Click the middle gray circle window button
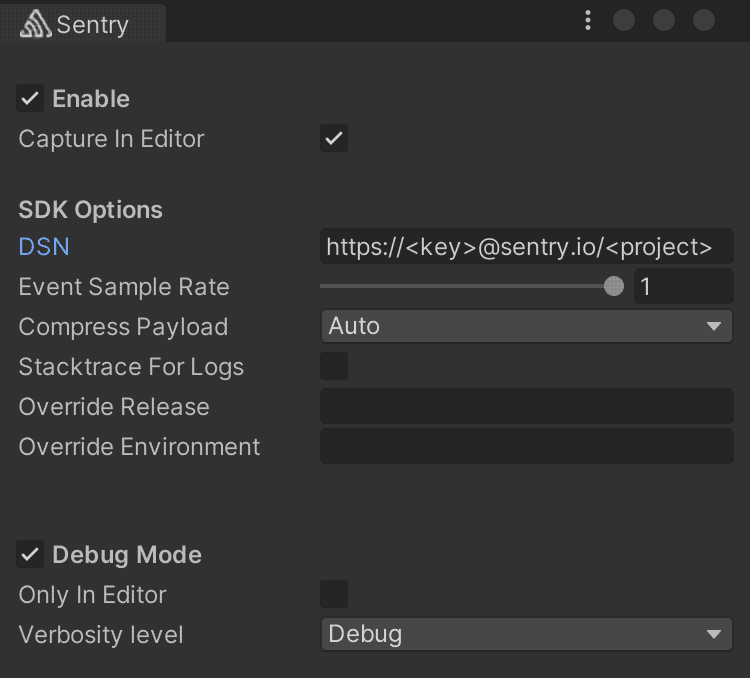Screen dimensions: 750x678 (664, 21)
